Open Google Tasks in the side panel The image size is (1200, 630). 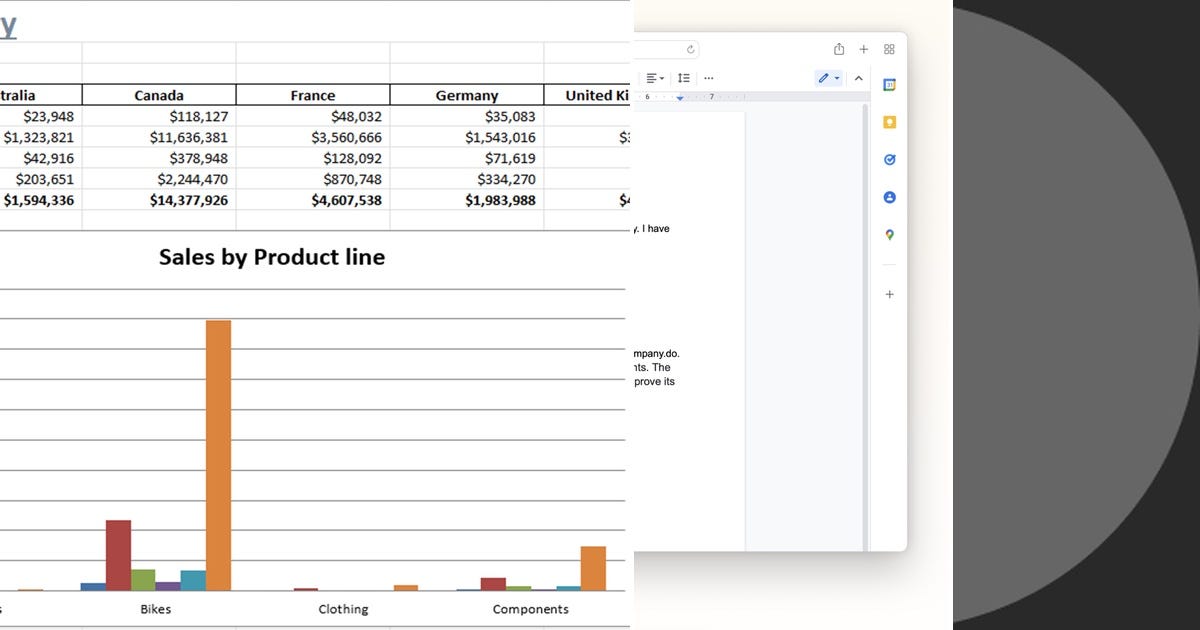(889, 160)
